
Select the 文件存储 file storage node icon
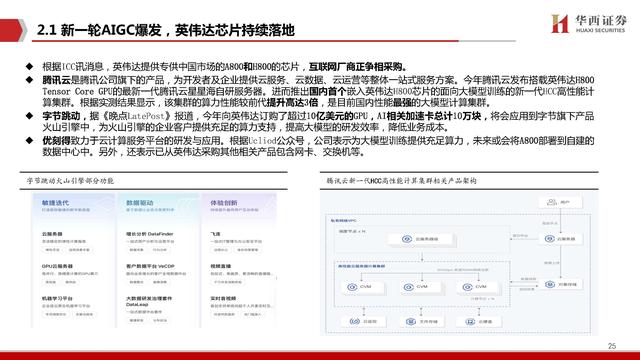(x=410, y=322)
